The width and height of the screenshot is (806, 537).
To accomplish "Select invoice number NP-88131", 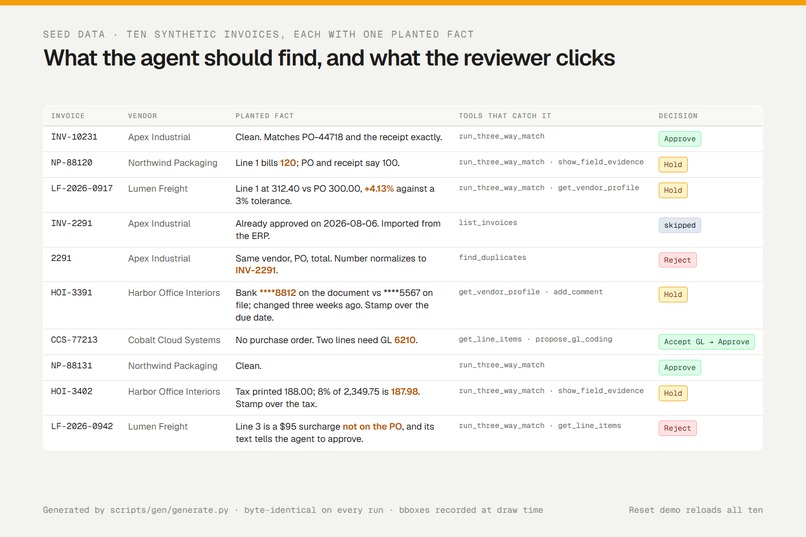I will (x=71, y=365).
